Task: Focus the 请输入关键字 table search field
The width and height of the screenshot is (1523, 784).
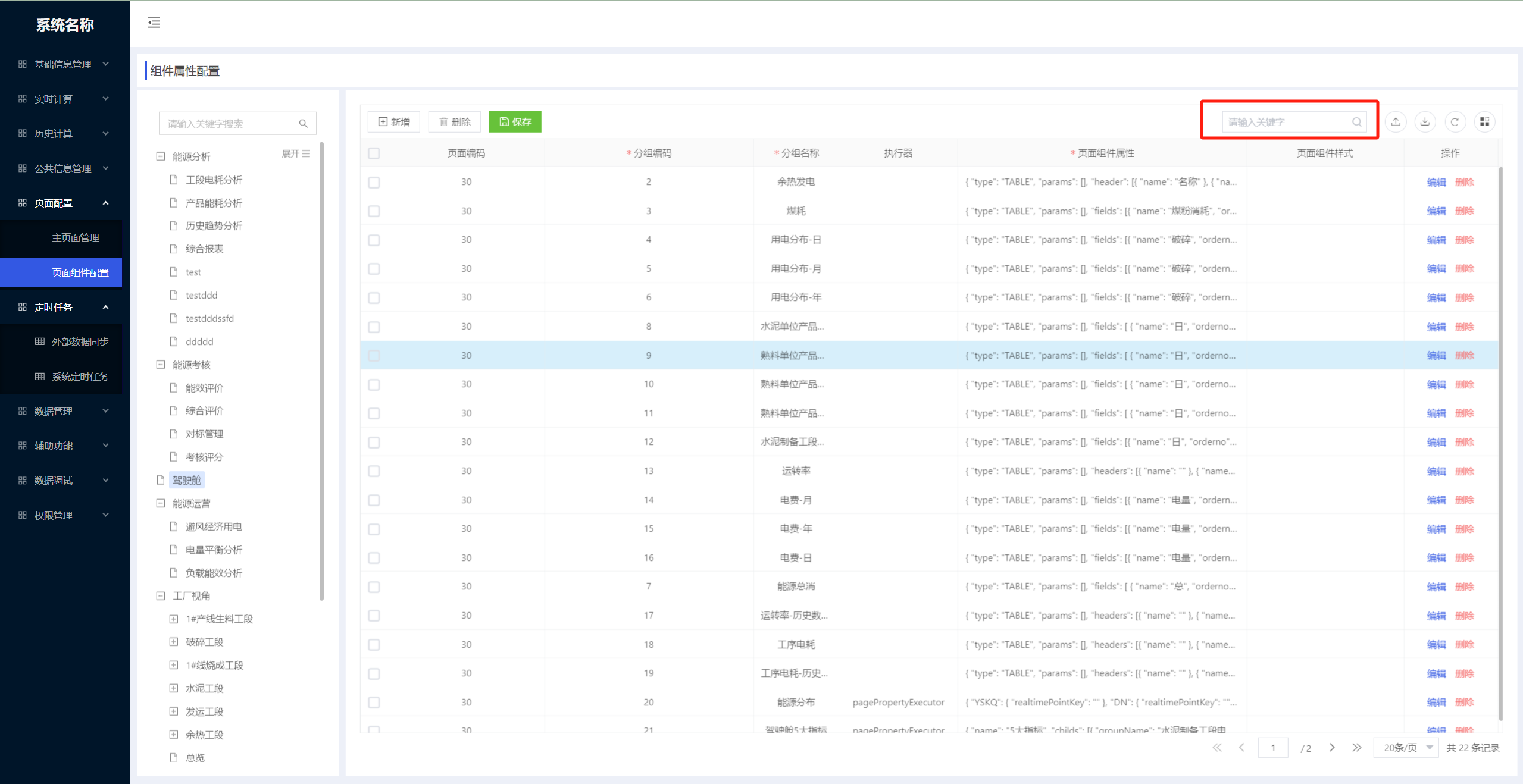Action: click(1294, 122)
